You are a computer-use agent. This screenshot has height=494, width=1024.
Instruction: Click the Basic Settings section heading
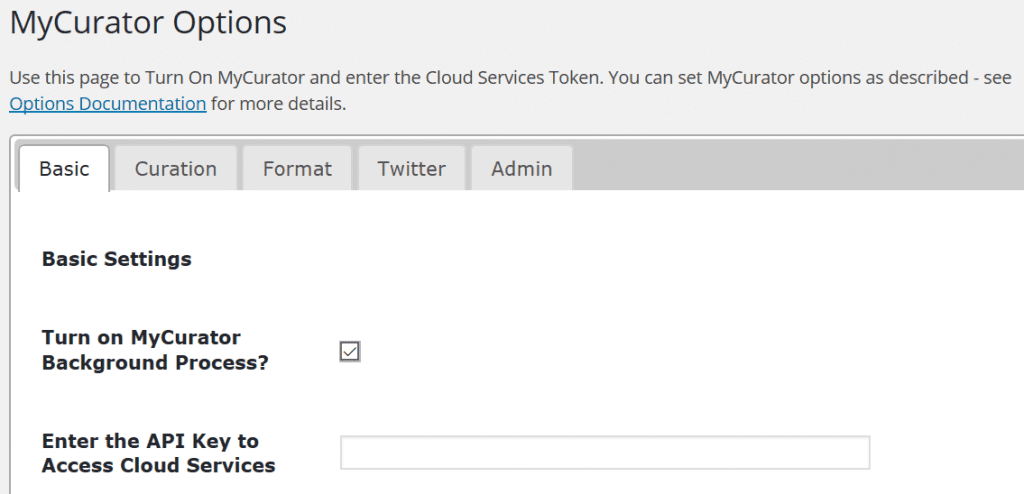click(x=117, y=259)
